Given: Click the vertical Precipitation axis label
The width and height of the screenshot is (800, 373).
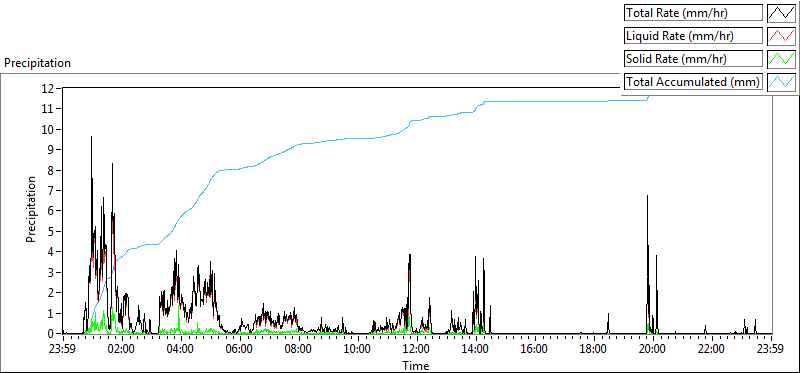Looking at the screenshot, I should point(31,209).
